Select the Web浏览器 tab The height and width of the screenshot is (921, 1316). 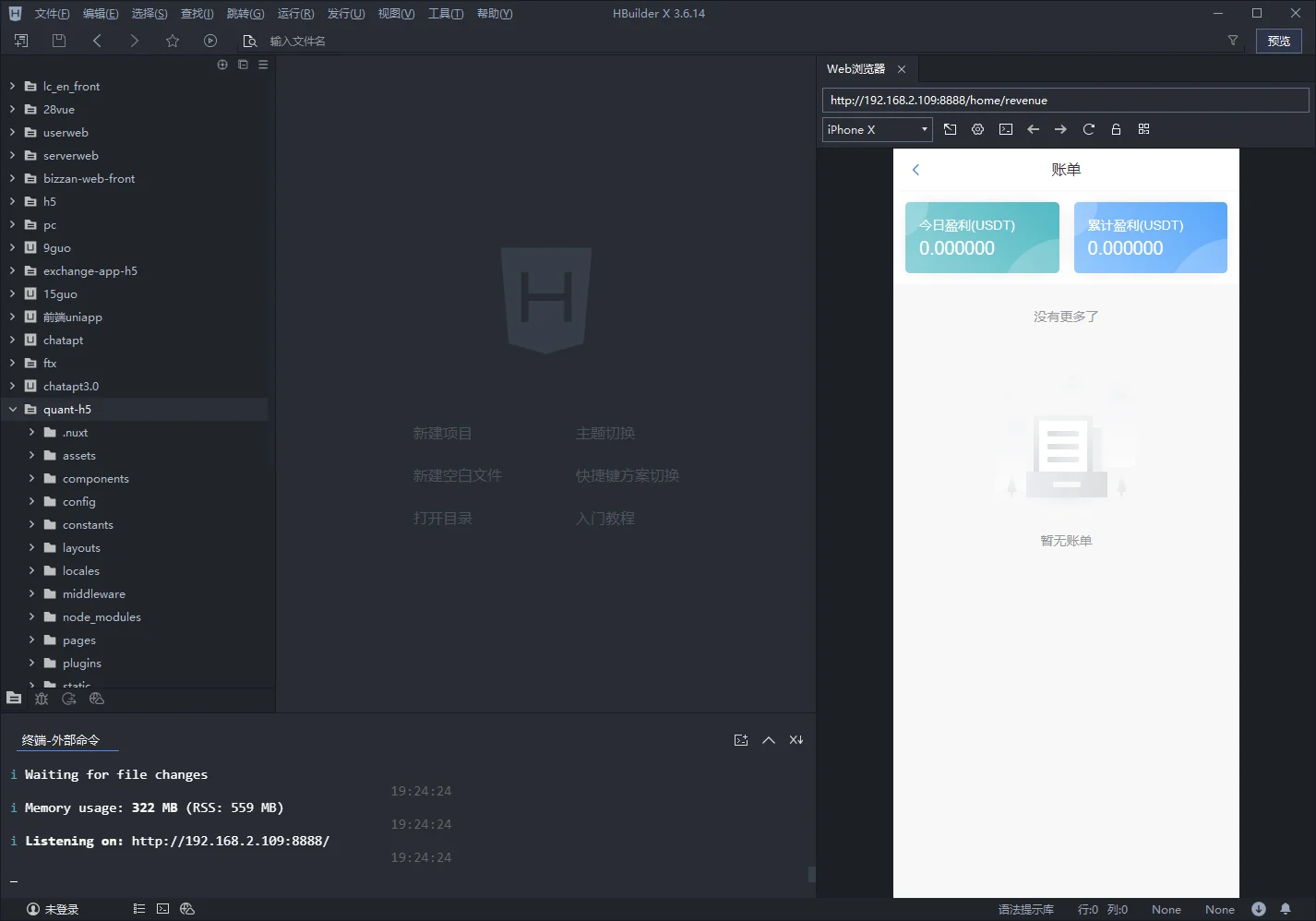855,69
